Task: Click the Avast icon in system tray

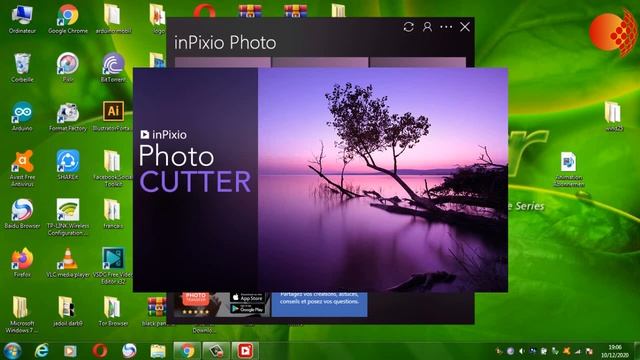Action: pos(567,351)
